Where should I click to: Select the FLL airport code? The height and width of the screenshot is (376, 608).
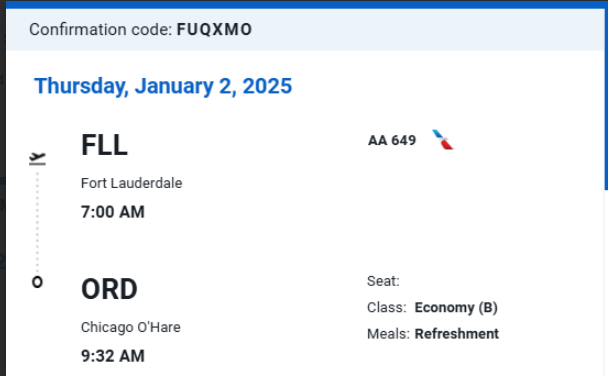[104, 145]
